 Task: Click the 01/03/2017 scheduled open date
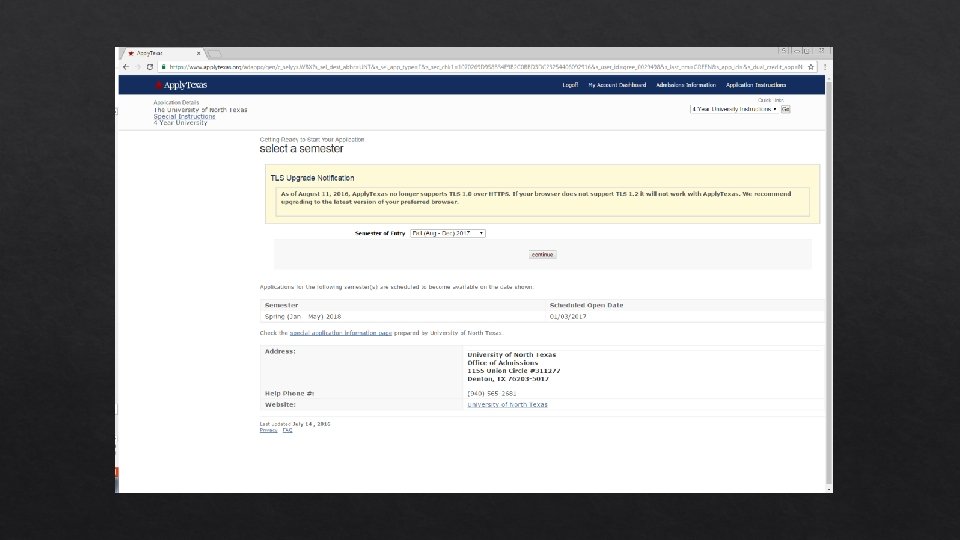click(568, 317)
